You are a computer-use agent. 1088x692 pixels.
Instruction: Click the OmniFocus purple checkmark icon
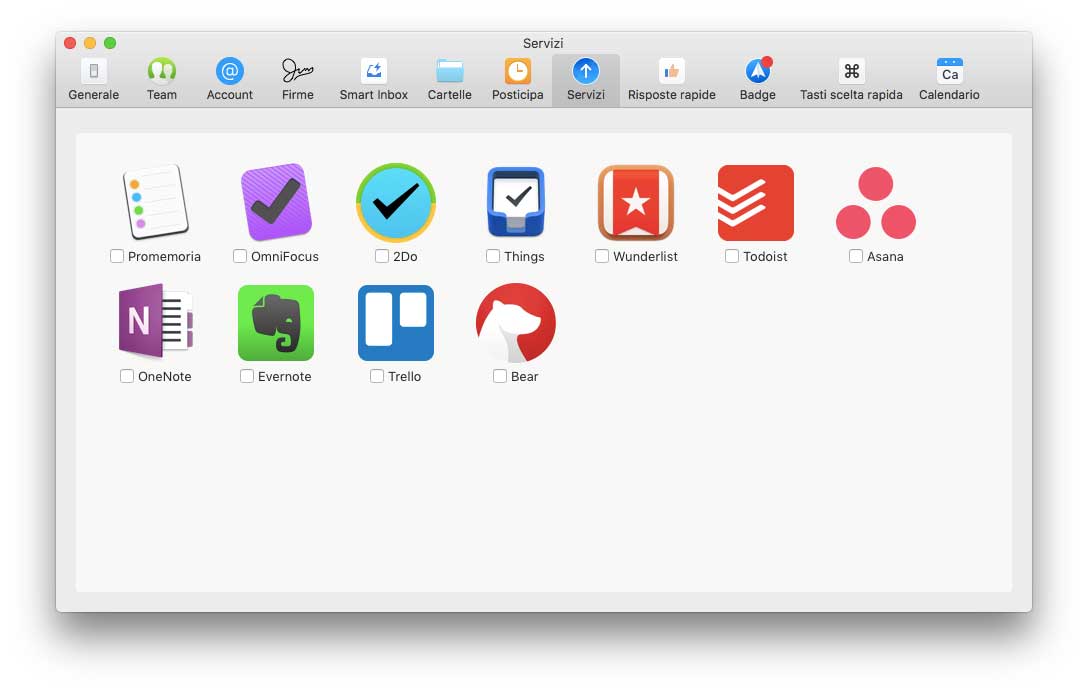coord(276,202)
